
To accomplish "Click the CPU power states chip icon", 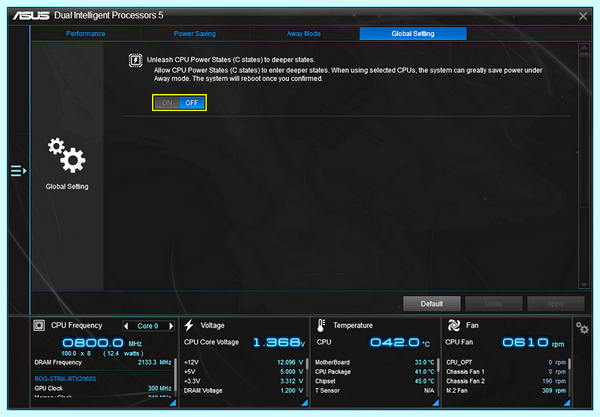I will 135,60.
